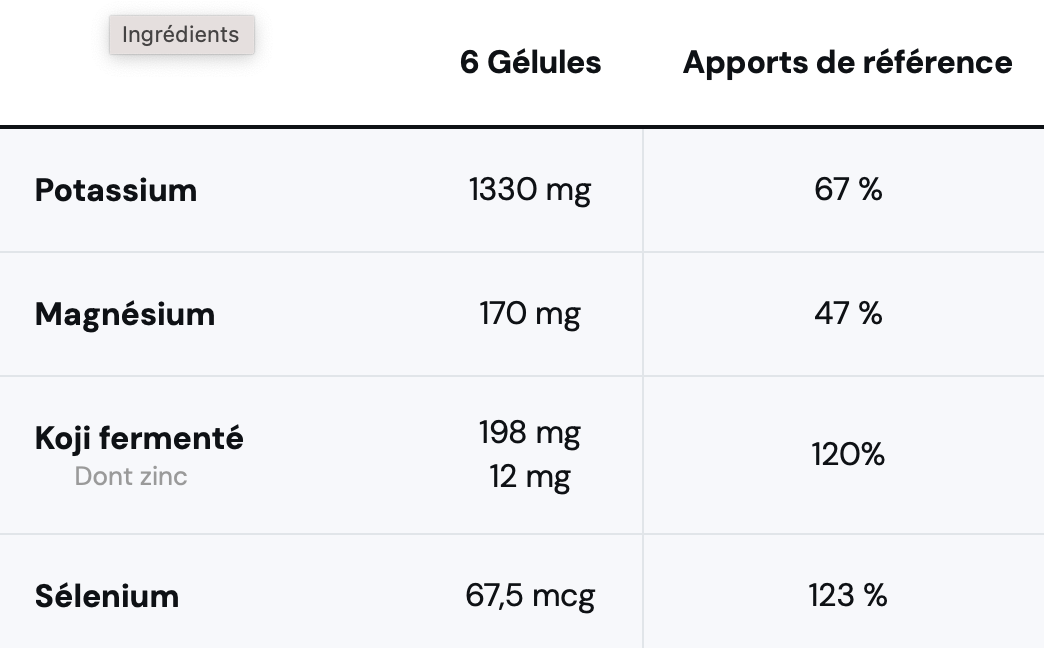1044x648 pixels.
Task: Click the word Gélules in the header
Action: 544,63
